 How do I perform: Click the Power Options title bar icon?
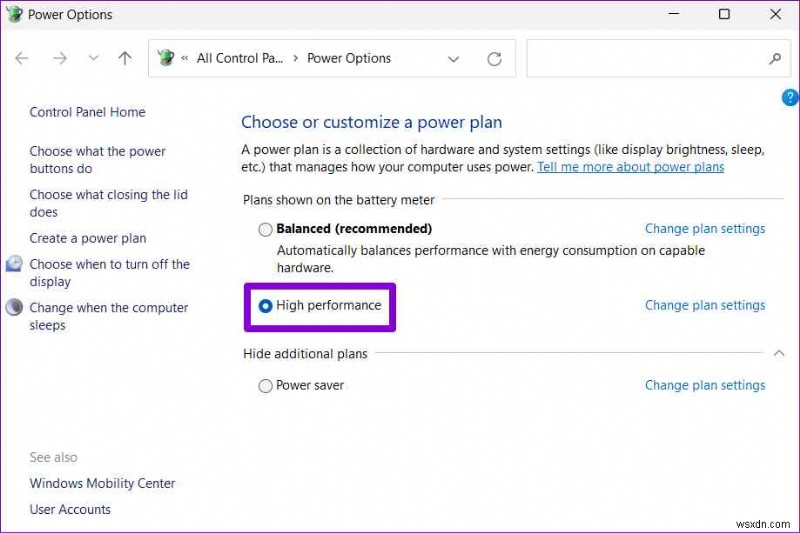(14, 14)
